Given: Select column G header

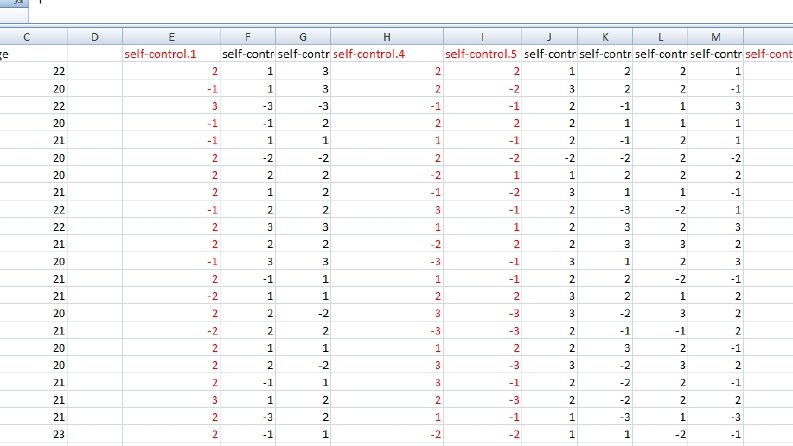Looking at the screenshot, I should pos(303,37).
